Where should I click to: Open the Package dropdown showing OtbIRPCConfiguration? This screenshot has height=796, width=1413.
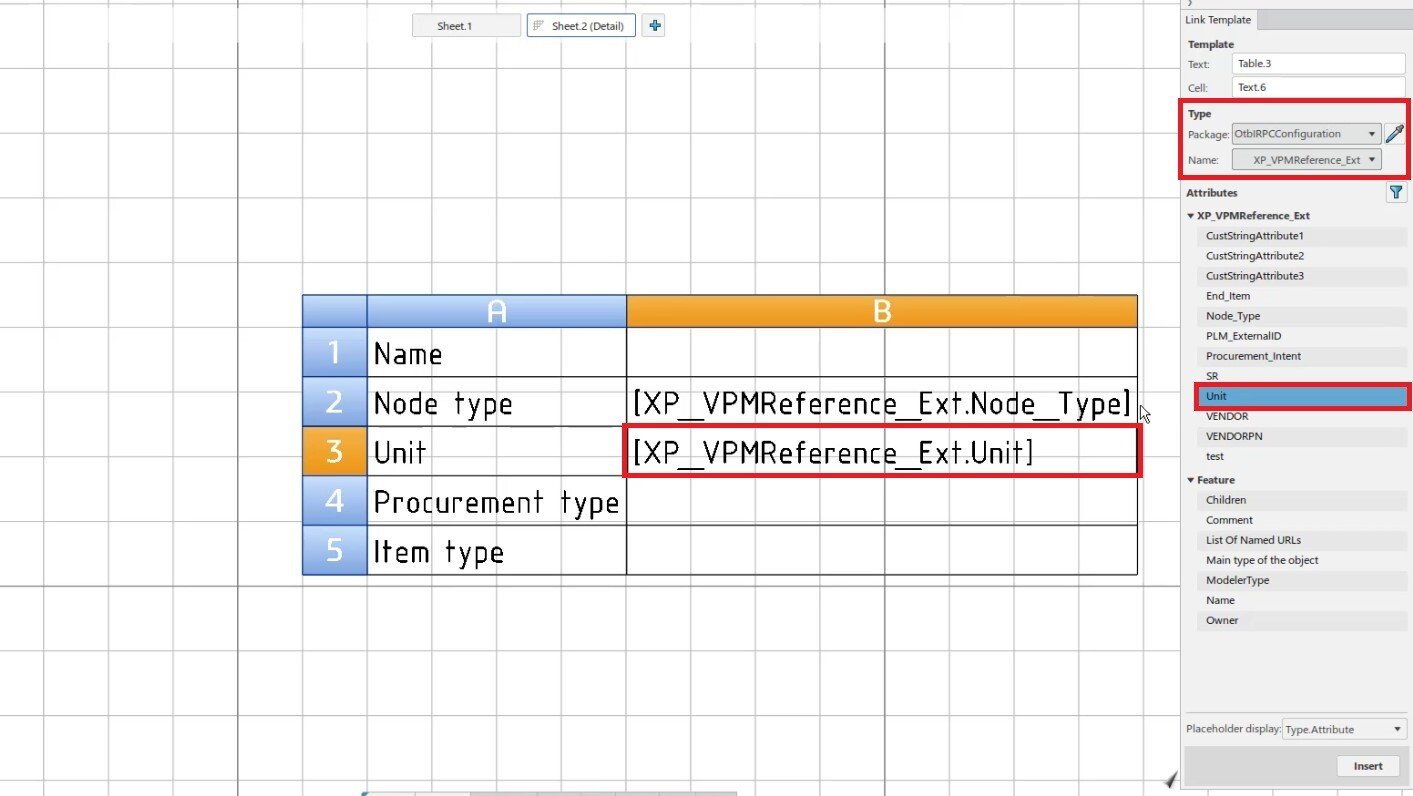pos(1305,133)
